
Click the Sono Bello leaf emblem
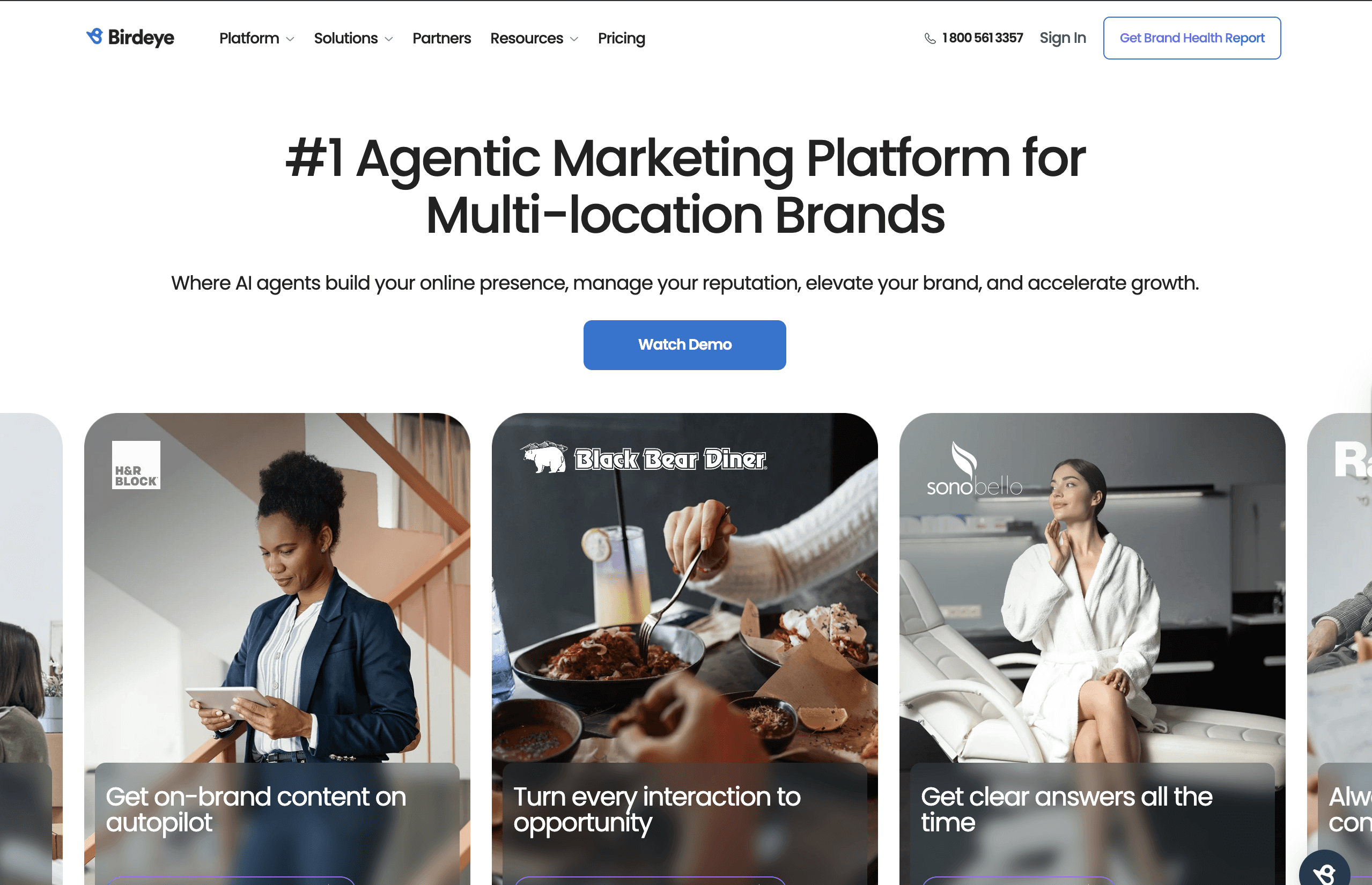(963, 459)
